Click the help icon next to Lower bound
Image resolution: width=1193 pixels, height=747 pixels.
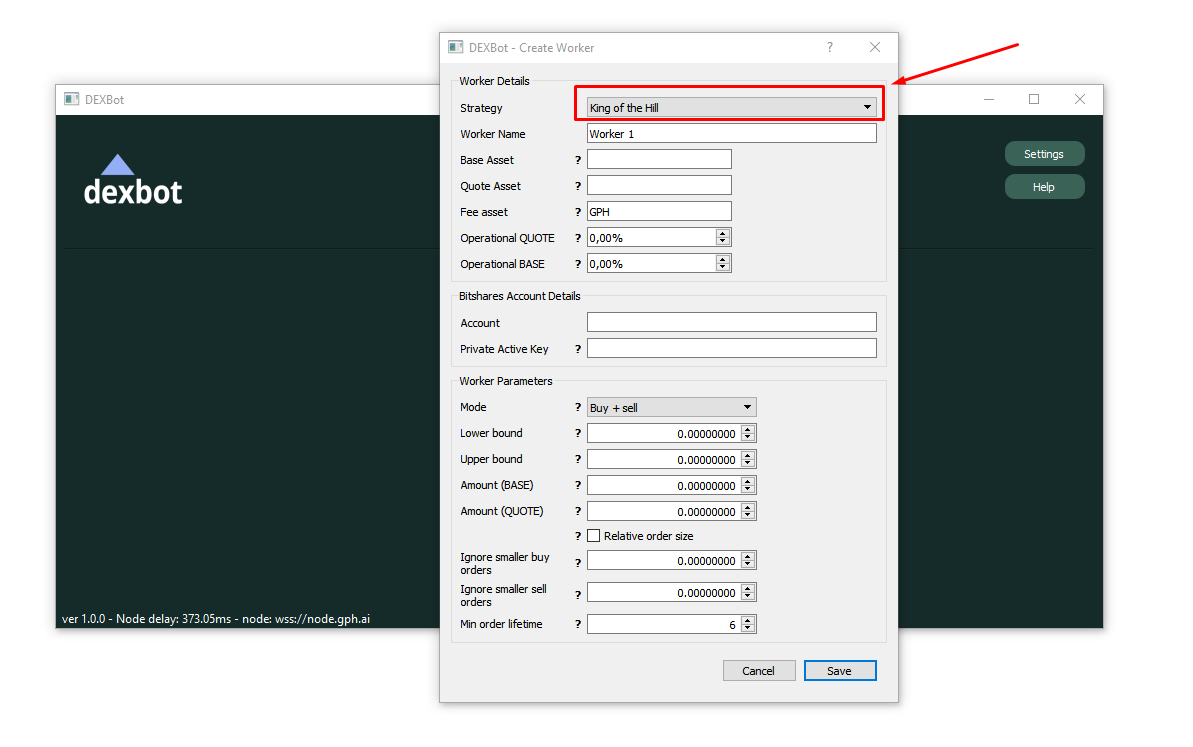[x=577, y=433]
